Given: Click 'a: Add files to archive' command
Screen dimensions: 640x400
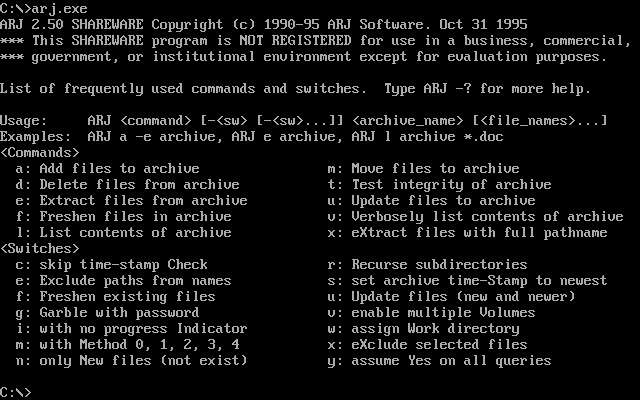Looking at the screenshot, I should tap(108, 169).
